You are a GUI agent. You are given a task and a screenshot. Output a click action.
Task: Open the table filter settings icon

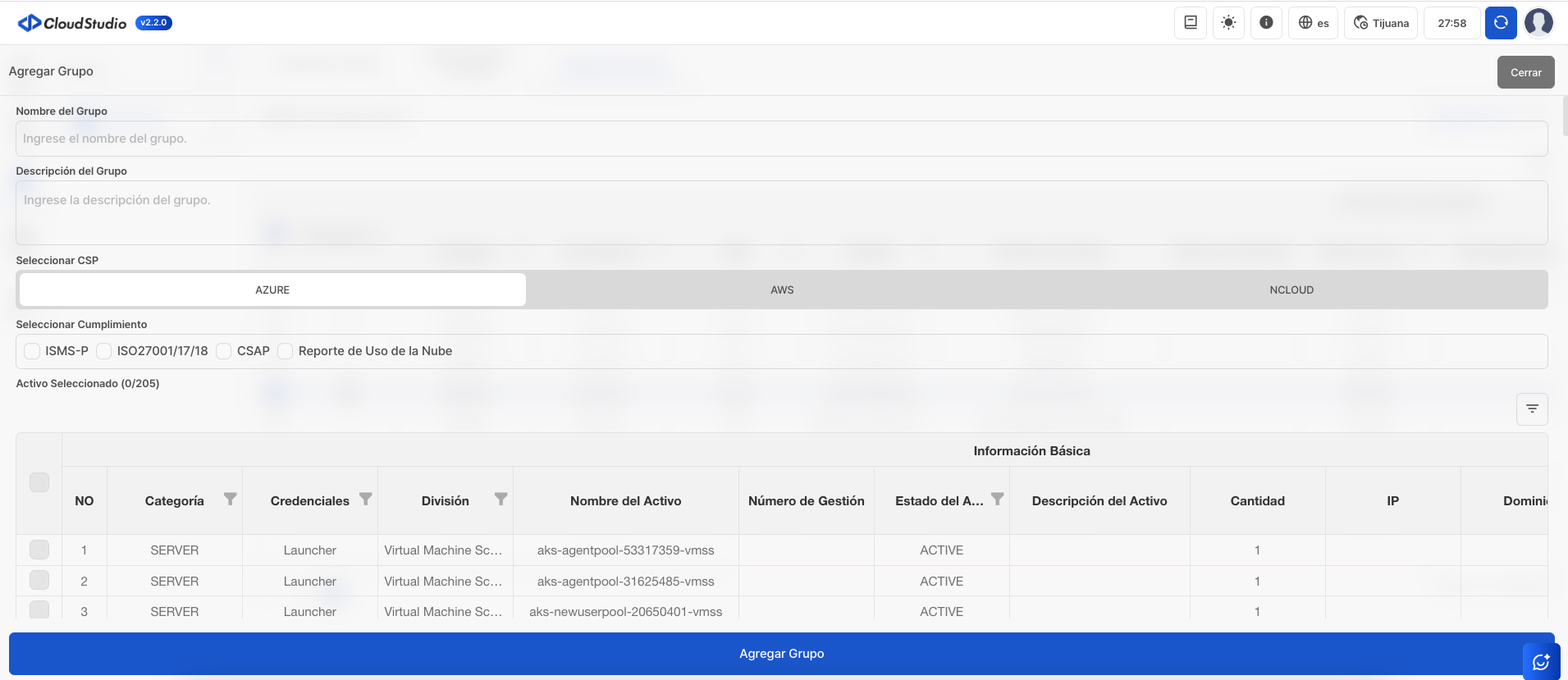[x=1532, y=408]
